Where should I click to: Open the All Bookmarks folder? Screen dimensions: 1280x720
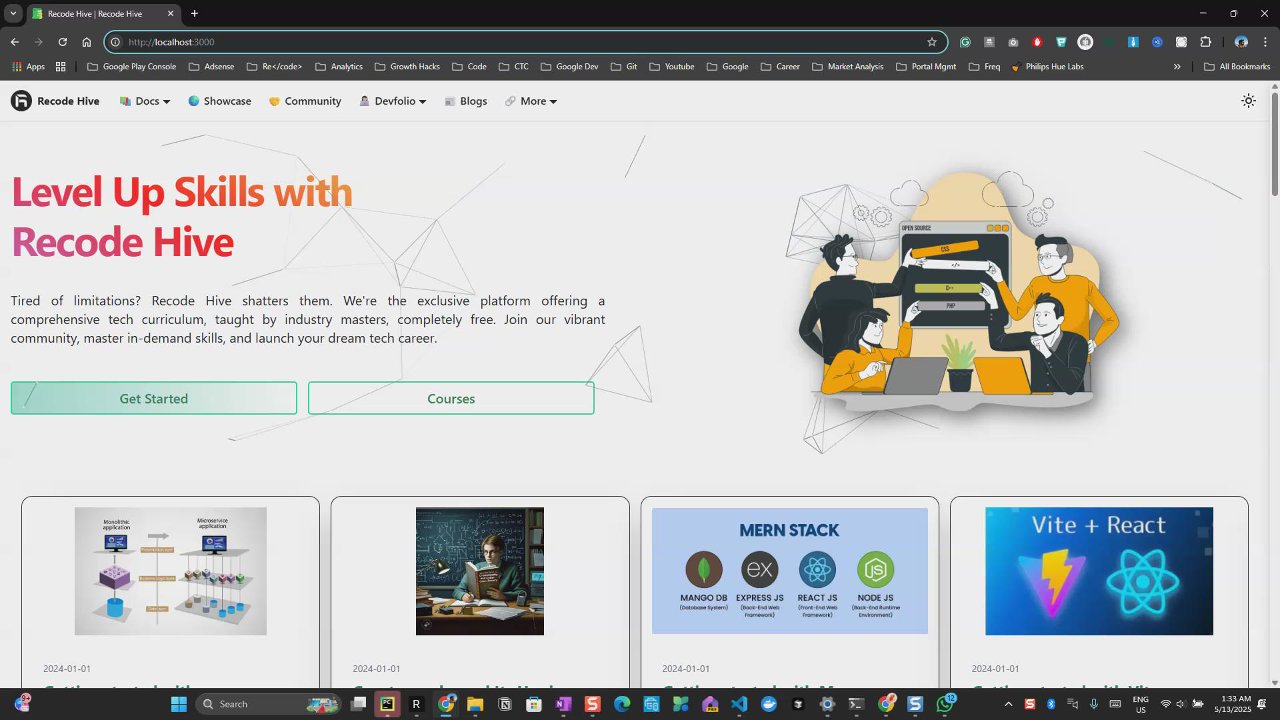click(1237, 67)
